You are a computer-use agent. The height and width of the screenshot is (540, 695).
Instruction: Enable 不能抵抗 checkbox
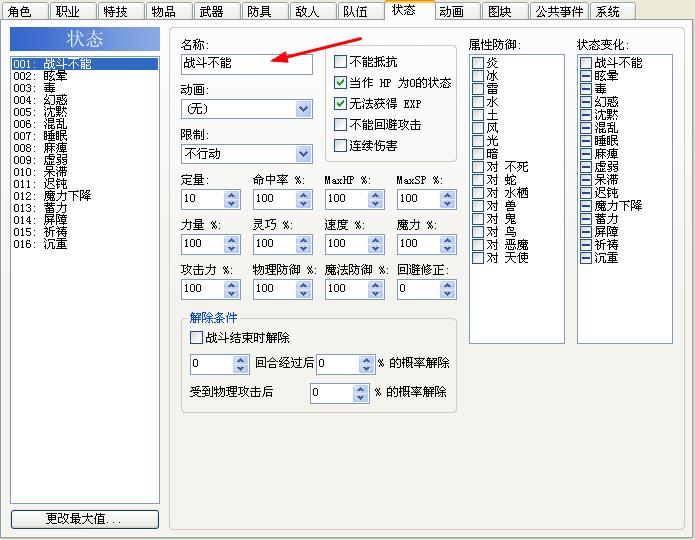click(340, 61)
